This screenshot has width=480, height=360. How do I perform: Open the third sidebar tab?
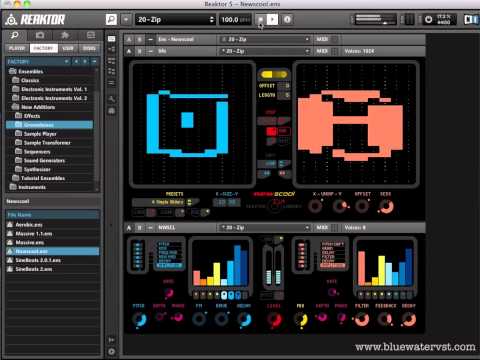point(65,35)
